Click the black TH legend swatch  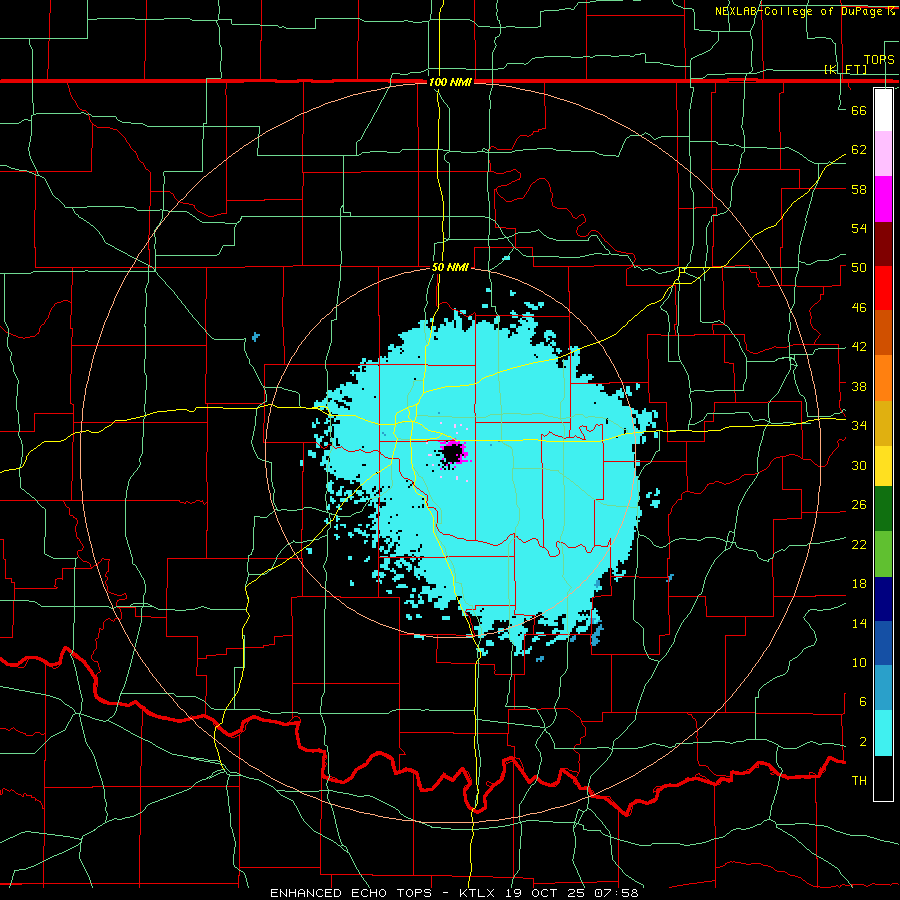(x=883, y=778)
